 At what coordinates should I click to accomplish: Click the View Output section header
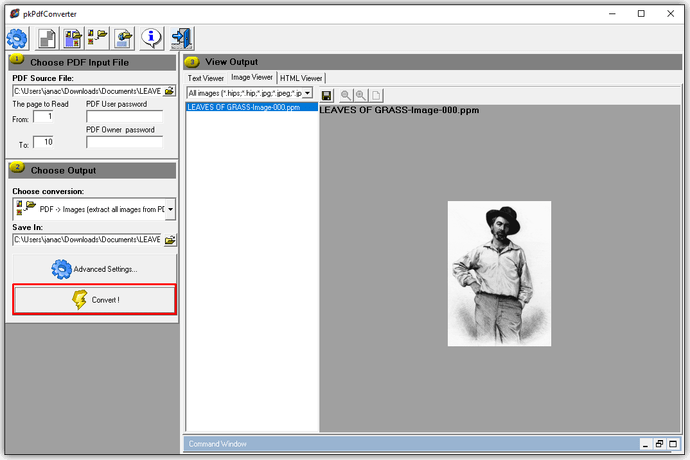[x=433, y=62]
